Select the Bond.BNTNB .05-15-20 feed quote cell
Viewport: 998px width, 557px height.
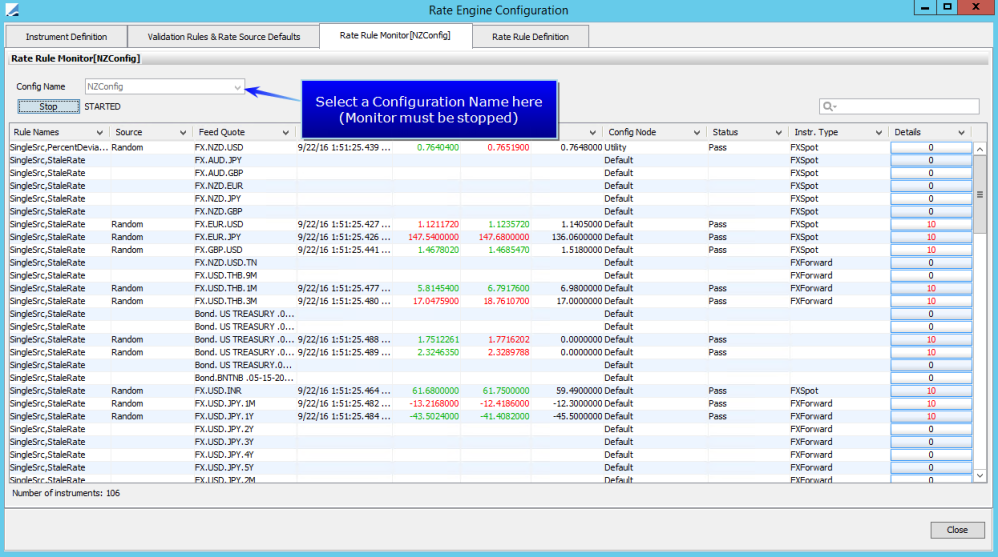coord(244,377)
